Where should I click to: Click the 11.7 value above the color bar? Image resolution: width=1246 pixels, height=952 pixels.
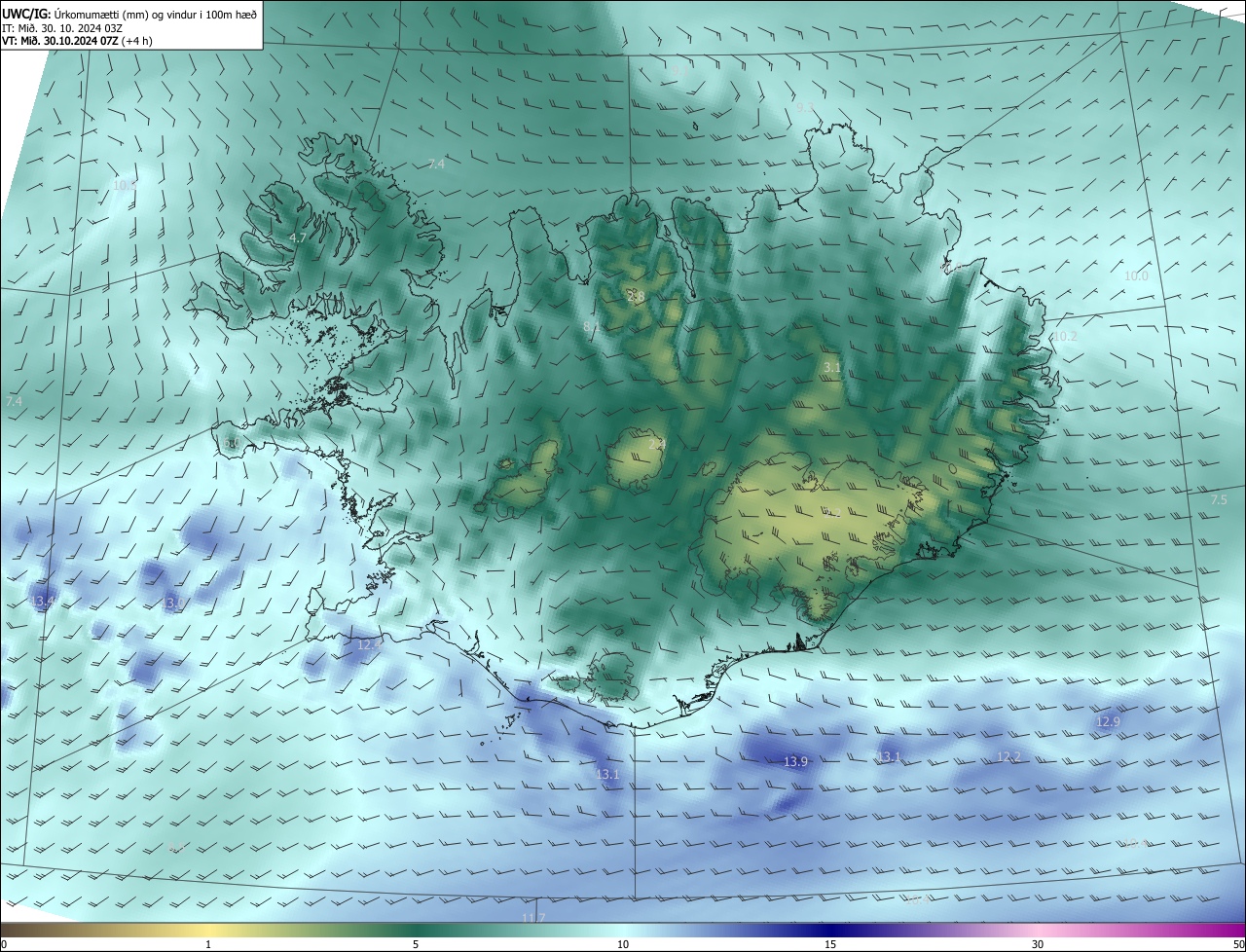[x=533, y=918]
